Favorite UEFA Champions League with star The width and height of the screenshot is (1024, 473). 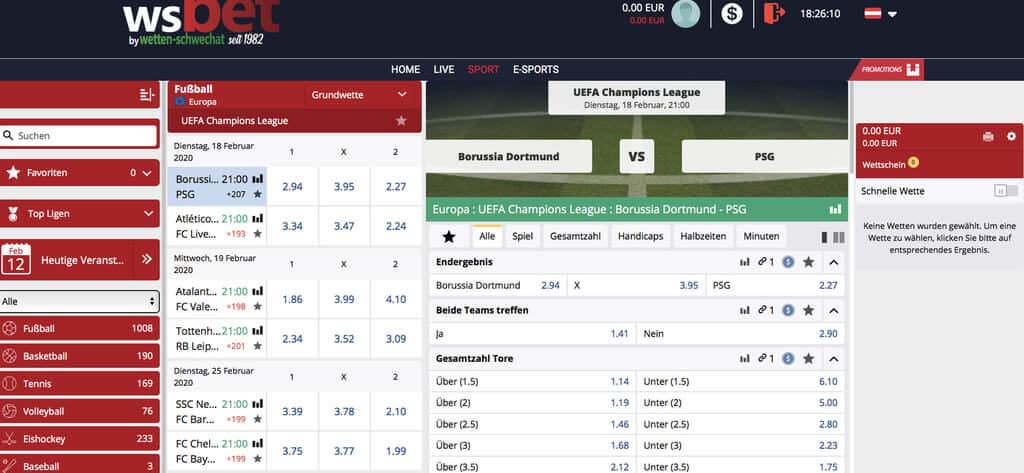pyautogui.click(x=401, y=121)
